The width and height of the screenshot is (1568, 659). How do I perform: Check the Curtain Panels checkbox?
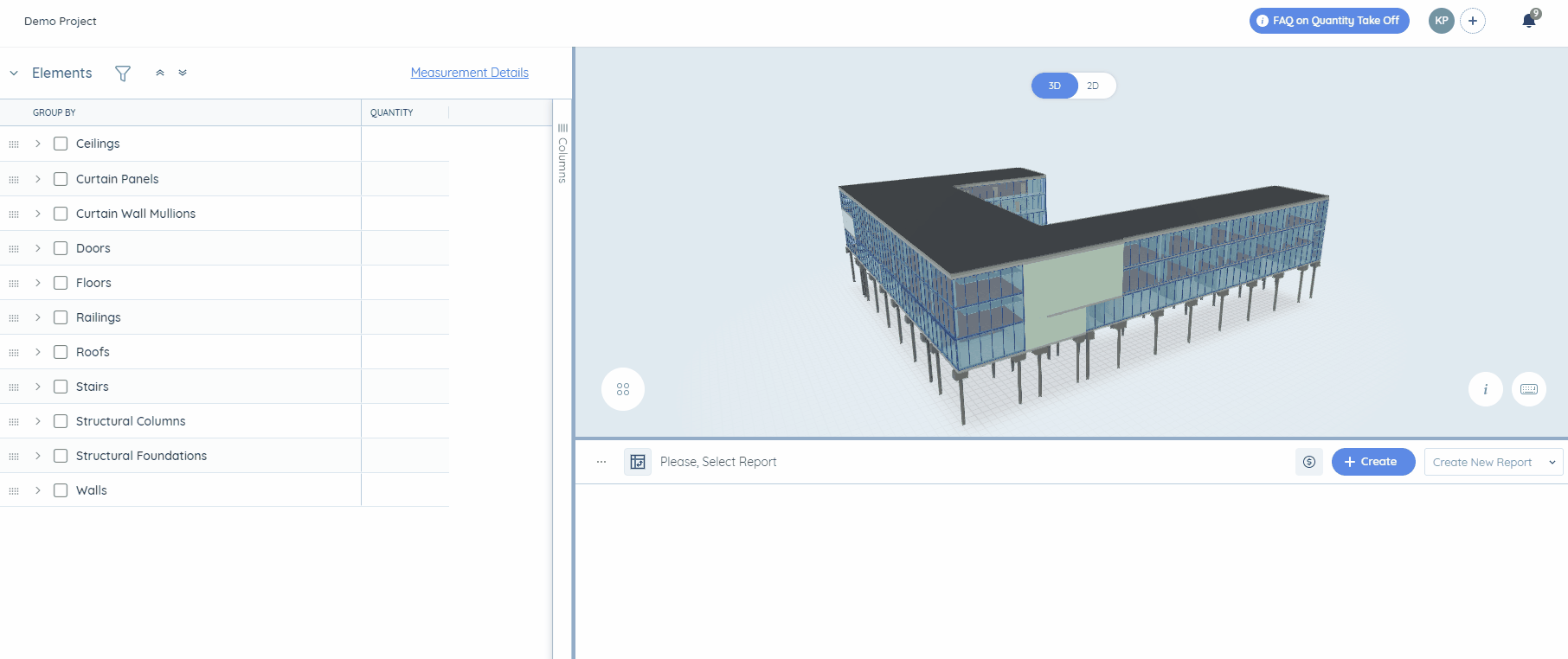pyautogui.click(x=61, y=179)
